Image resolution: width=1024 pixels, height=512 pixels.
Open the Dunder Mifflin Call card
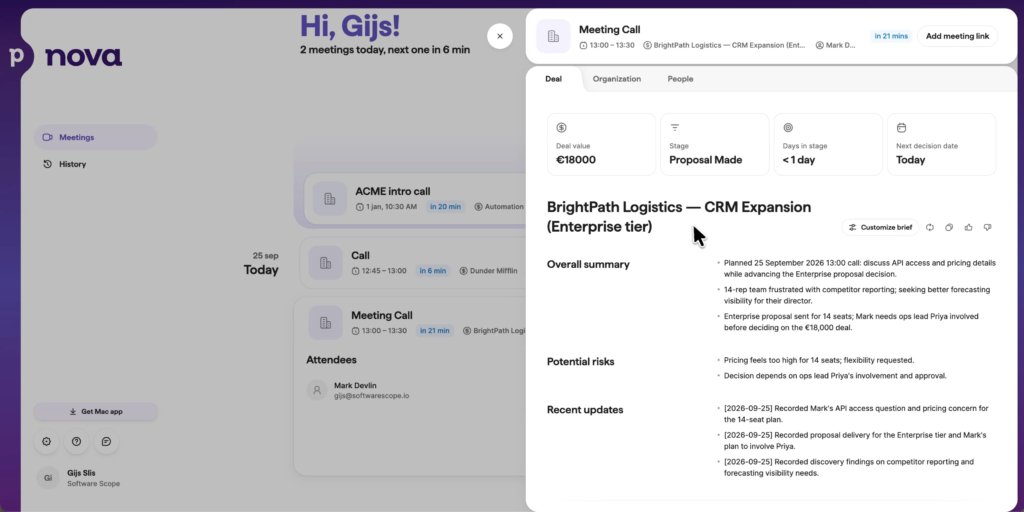tap(413, 263)
